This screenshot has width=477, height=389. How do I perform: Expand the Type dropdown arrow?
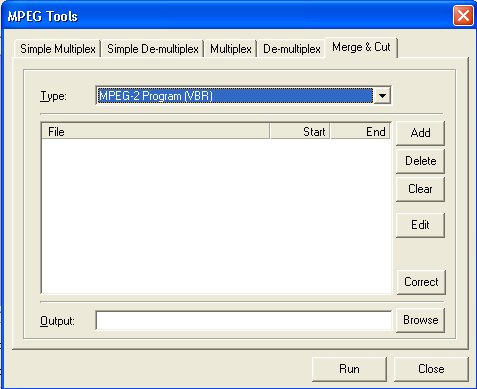(x=382, y=96)
